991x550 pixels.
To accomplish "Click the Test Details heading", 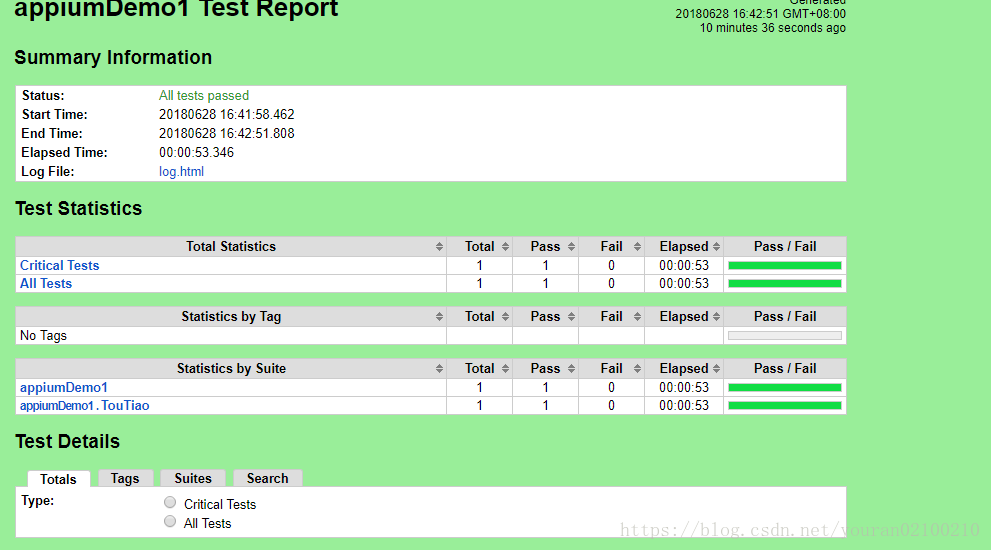I will (67, 441).
